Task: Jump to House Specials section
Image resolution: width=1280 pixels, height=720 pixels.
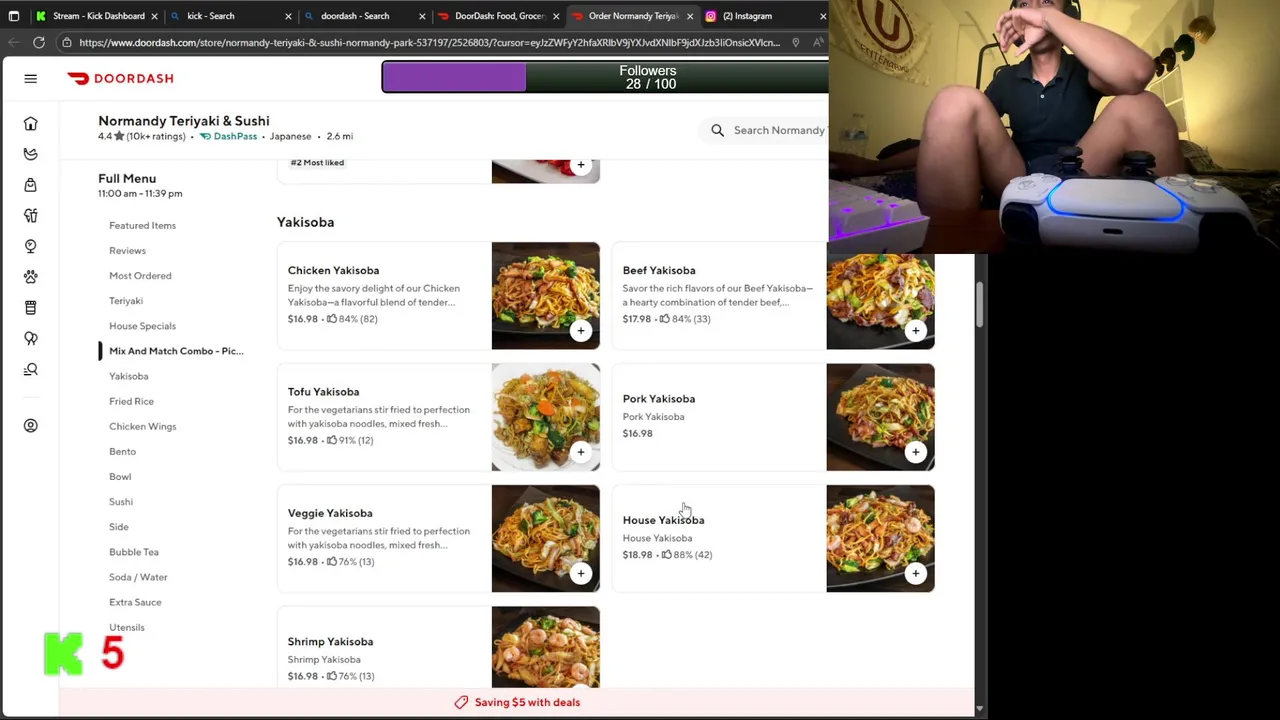Action: [142, 326]
